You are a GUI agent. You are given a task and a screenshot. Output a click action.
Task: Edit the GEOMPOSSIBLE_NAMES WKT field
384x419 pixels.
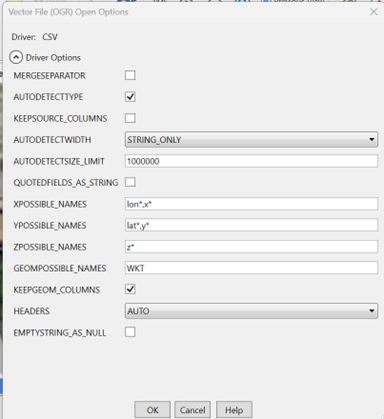tap(251, 268)
